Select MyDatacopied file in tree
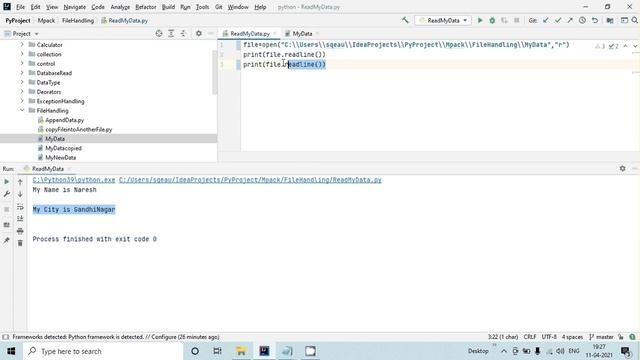 pyautogui.click(x=63, y=148)
